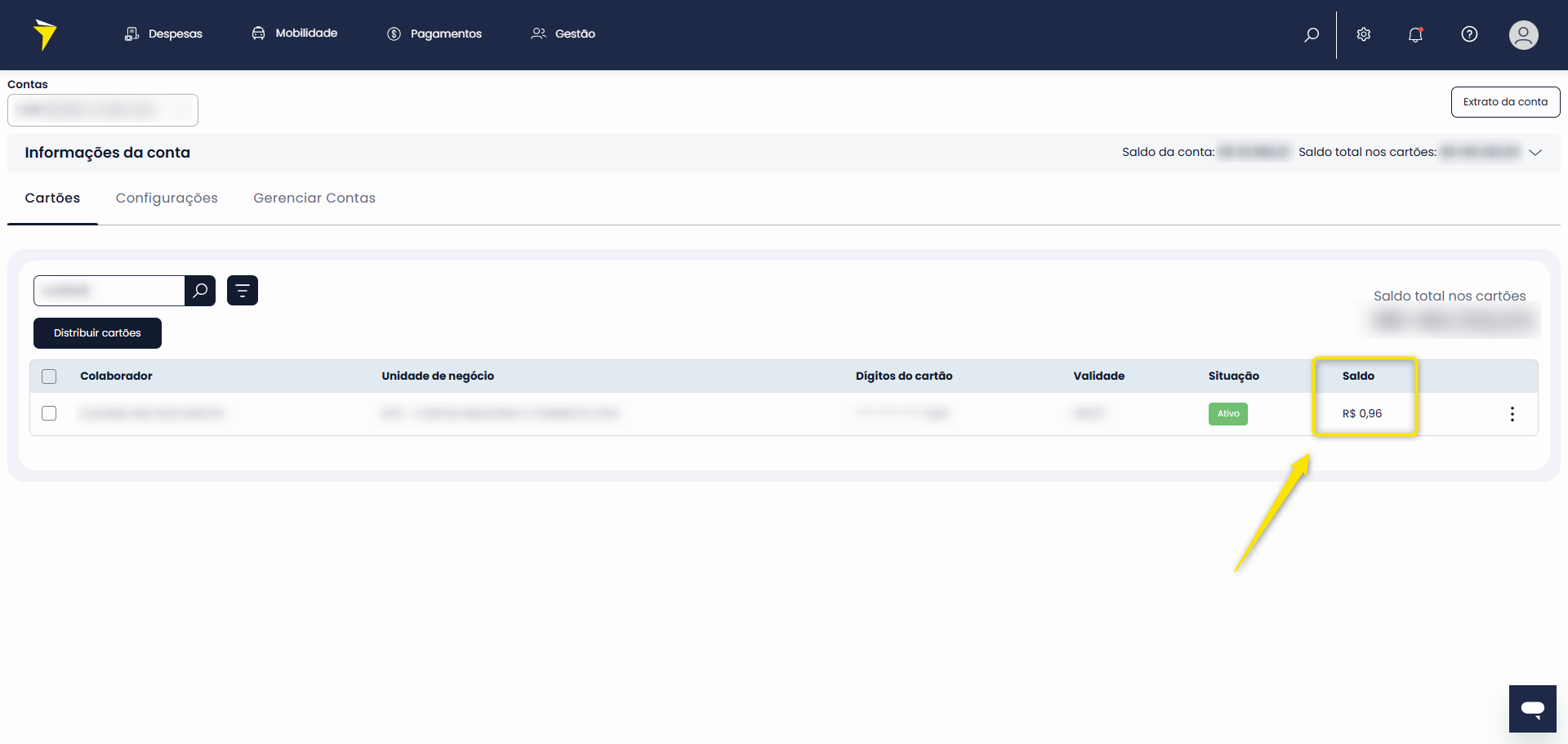Open the Pagamentos menu

coord(434,33)
